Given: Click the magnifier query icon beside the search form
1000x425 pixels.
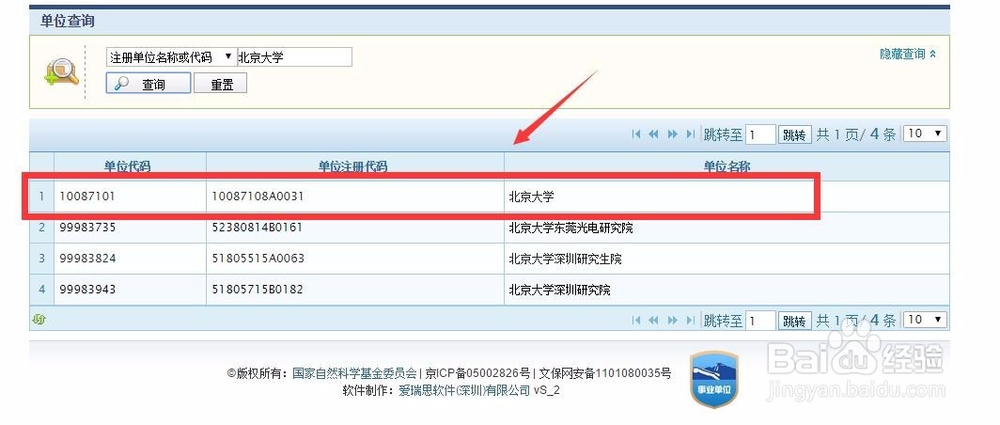Looking at the screenshot, I should tap(61, 71).
